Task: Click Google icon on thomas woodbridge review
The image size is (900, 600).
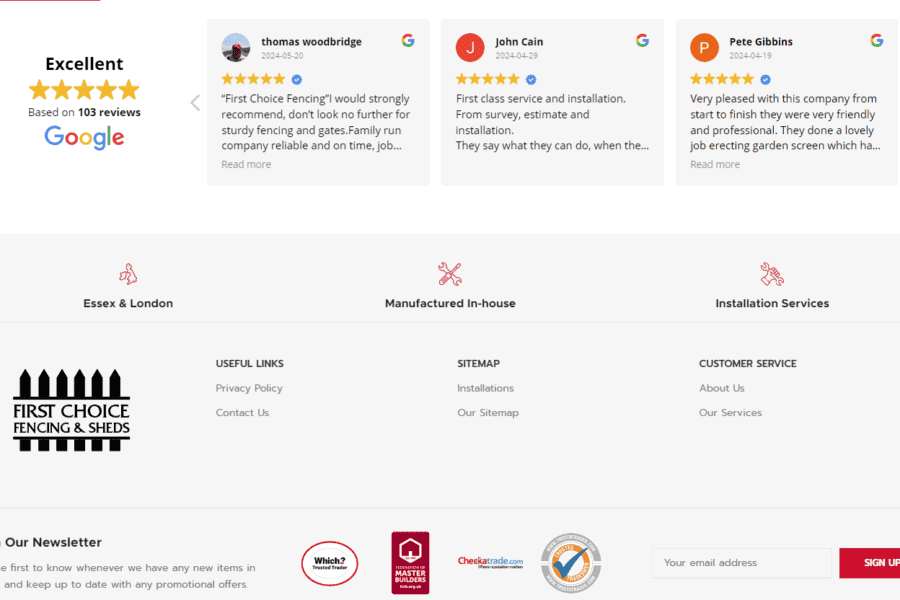Action: tap(408, 41)
